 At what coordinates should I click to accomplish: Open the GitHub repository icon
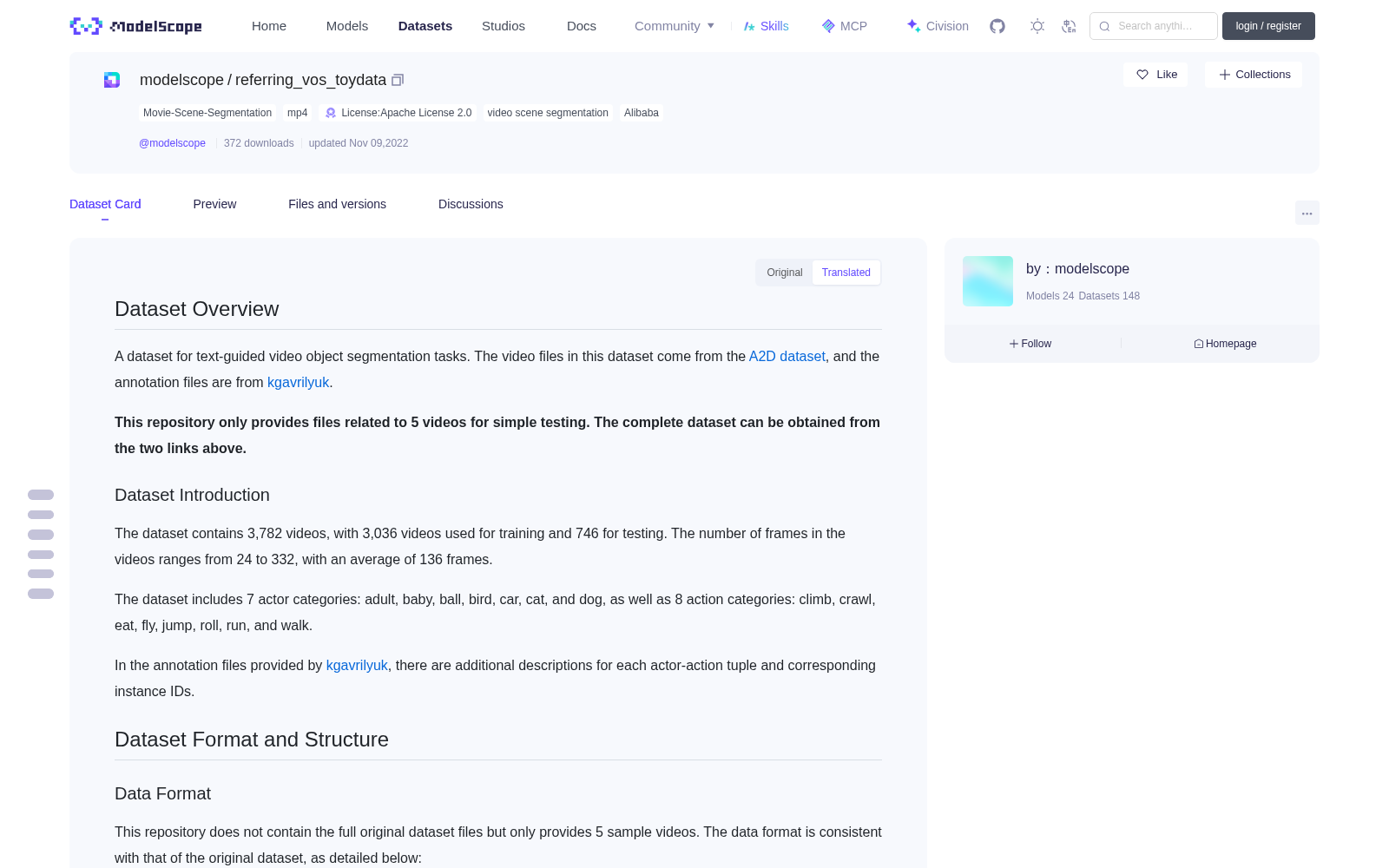pyautogui.click(x=997, y=26)
